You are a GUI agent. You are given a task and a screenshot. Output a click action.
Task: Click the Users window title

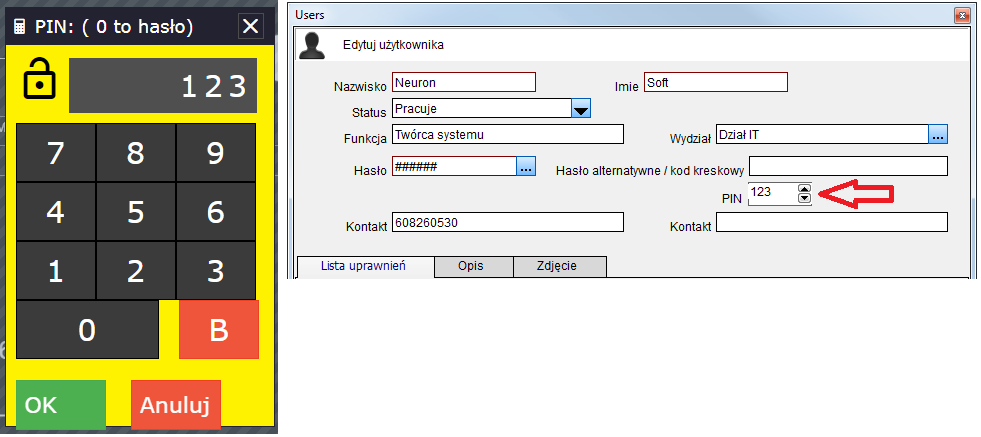tap(310, 14)
